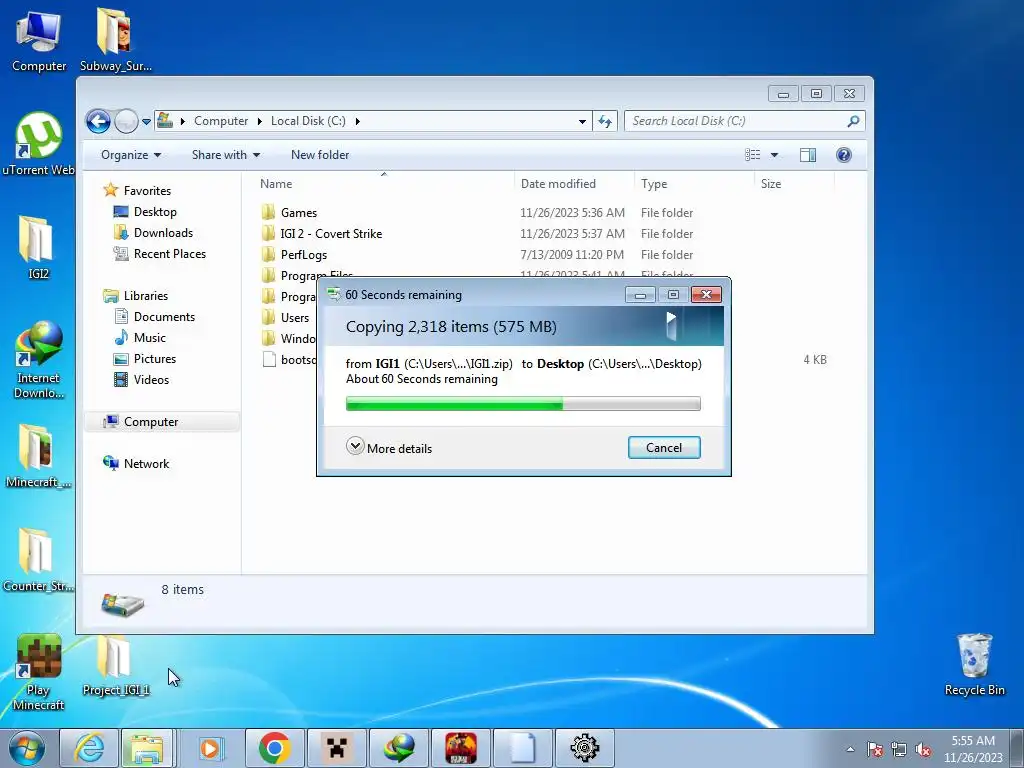Open the Share with menu
Viewport: 1024px width, 768px height.
226,155
